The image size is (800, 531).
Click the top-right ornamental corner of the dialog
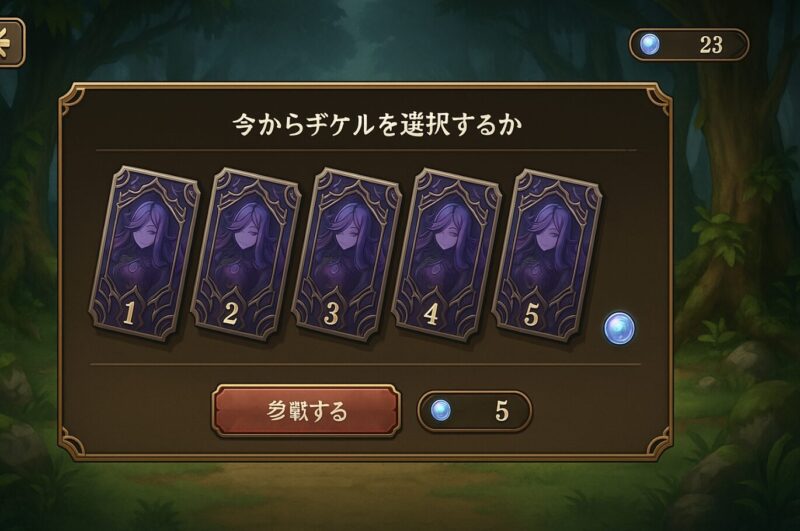click(658, 99)
